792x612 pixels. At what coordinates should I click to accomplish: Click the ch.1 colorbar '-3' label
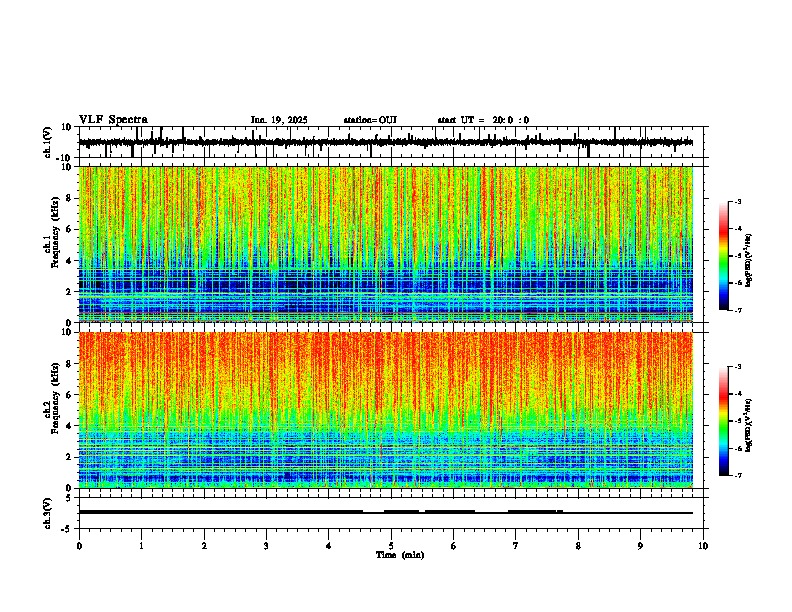pos(738,201)
